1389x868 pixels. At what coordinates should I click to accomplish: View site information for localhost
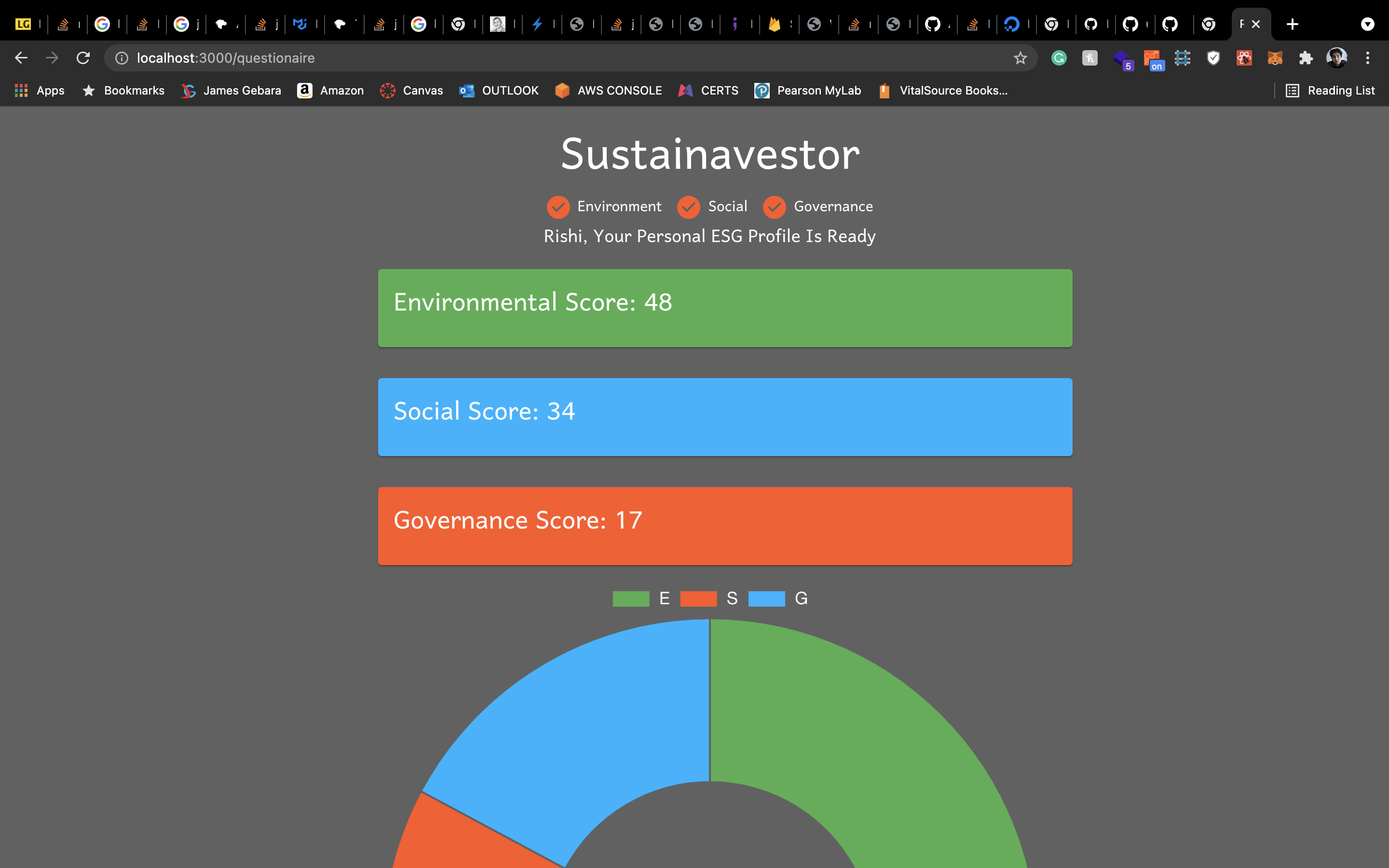click(122, 58)
